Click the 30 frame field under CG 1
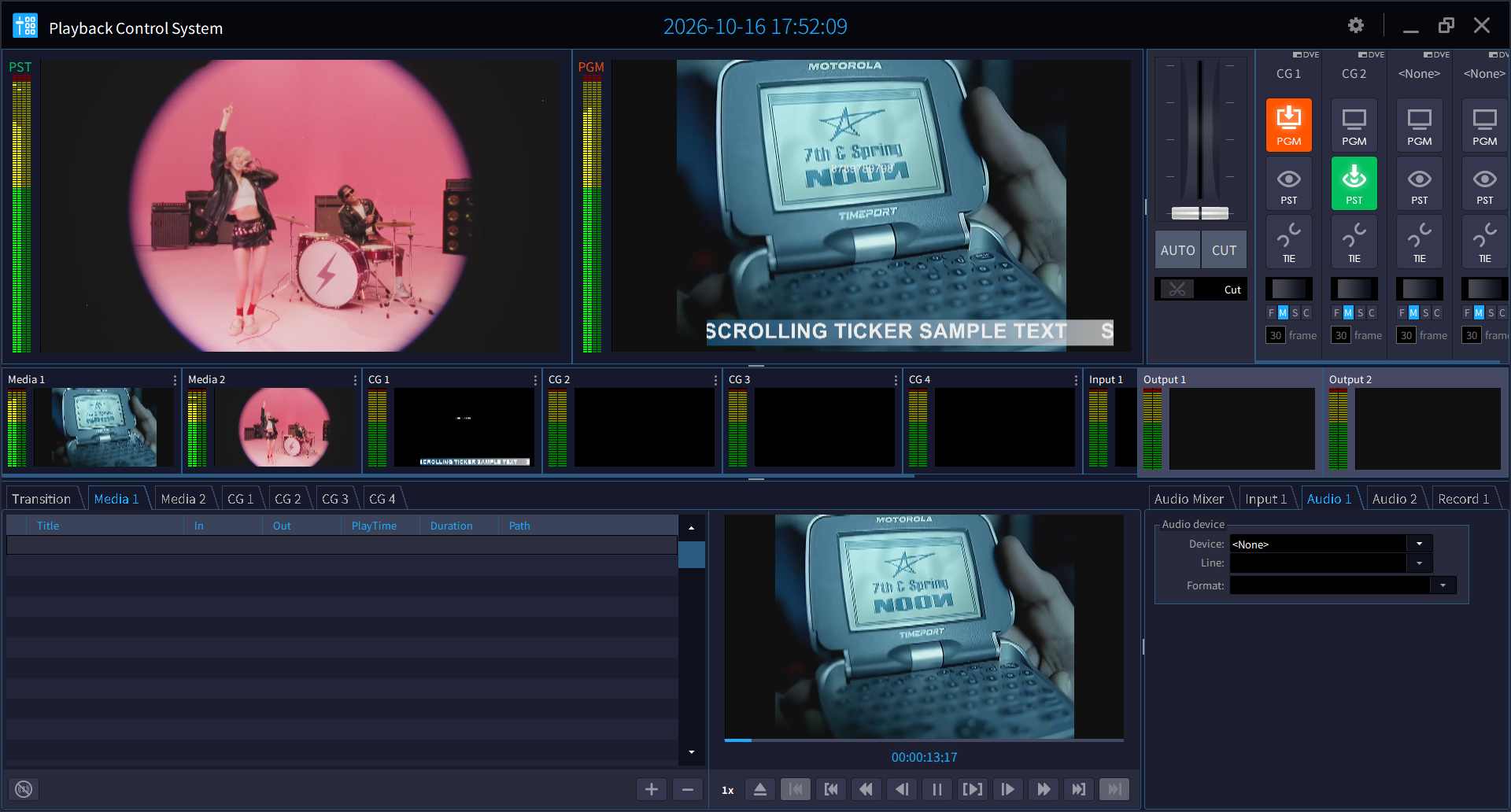 coord(1276,335)
